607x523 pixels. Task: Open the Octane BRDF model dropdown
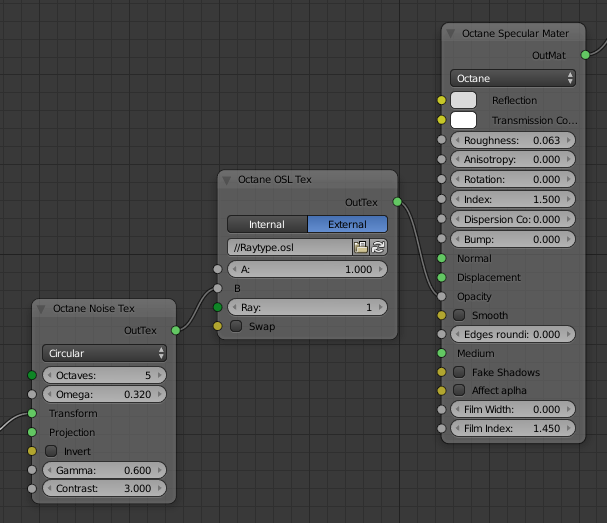click(513, 78)
